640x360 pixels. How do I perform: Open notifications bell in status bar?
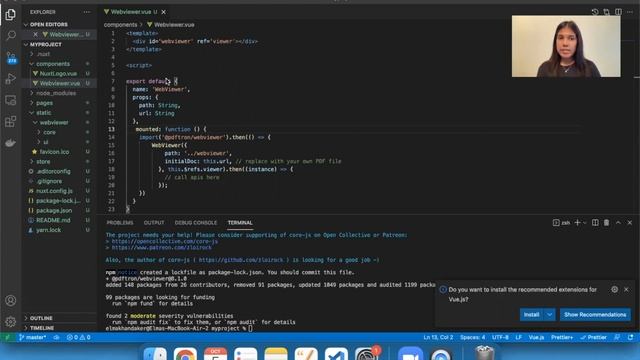[631, 338]
